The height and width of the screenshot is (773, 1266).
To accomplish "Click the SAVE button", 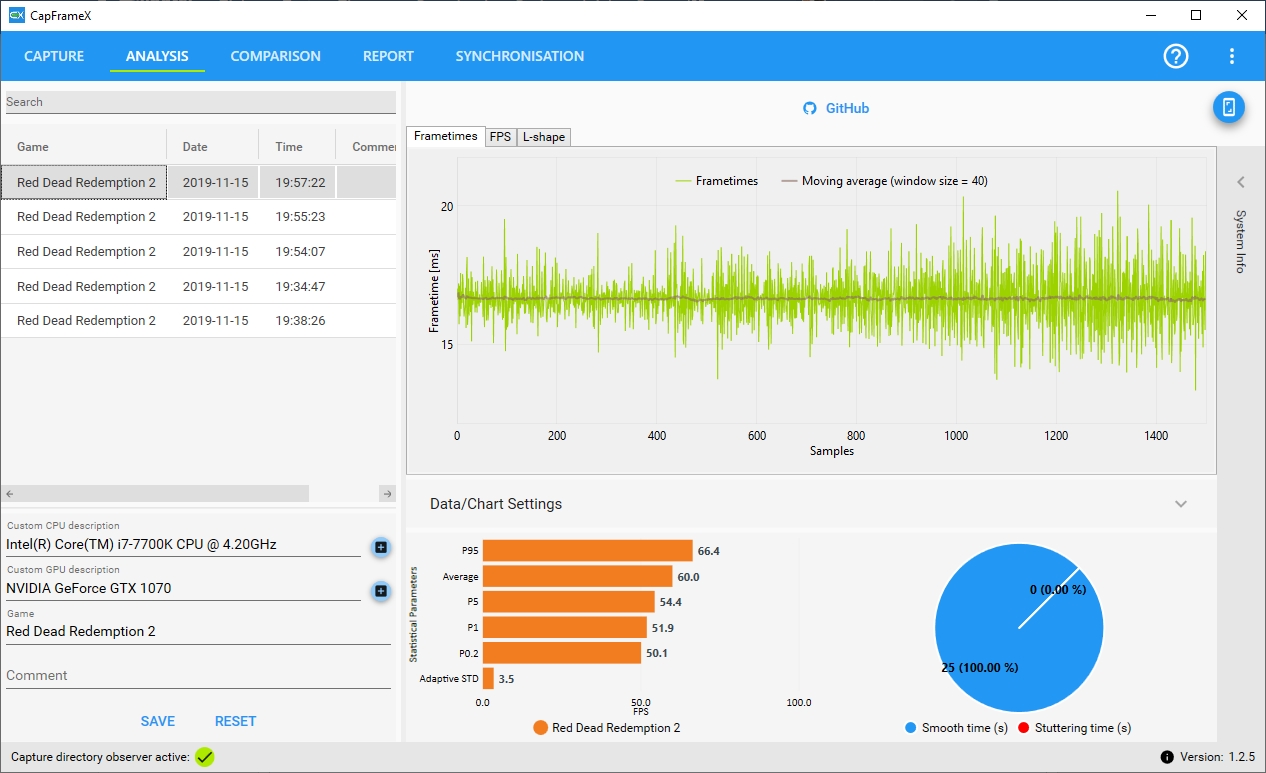I will tap(158, 721).
